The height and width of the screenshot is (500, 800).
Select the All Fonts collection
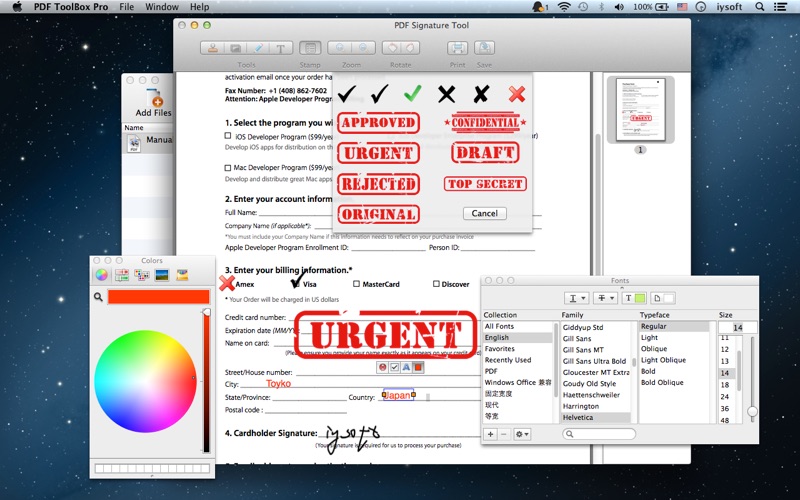(518, 327)
